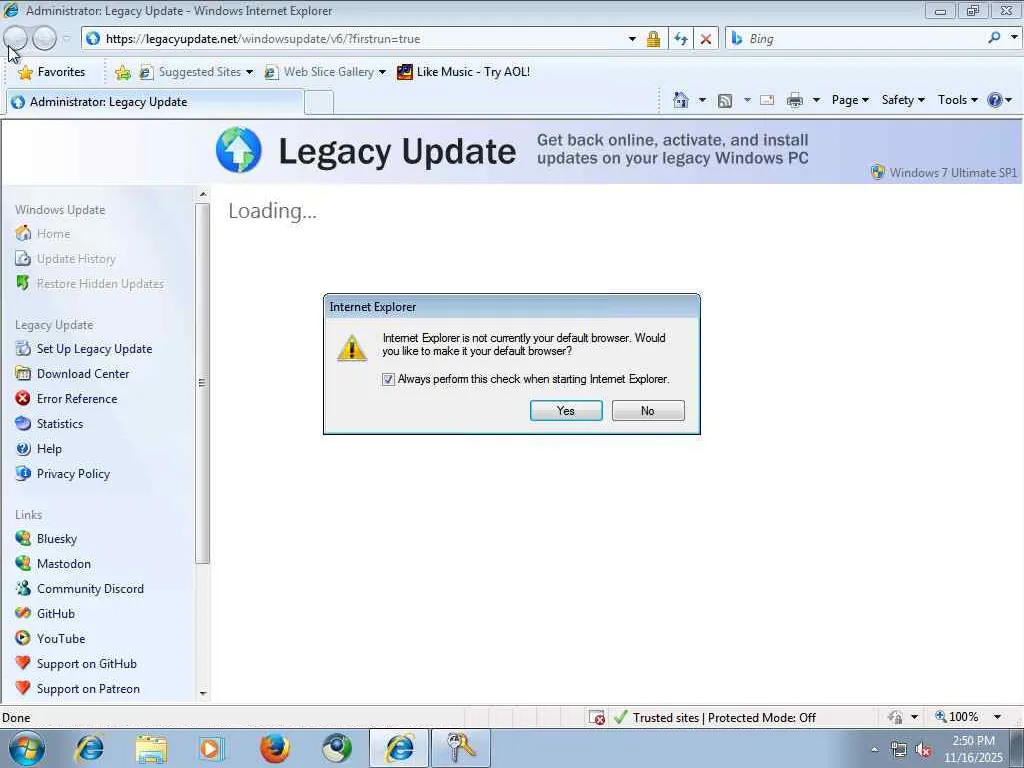Image resolution: width=1024 pixels, height=768 pixels.
Task: Click the network tray icon
Action: [899, 749]
